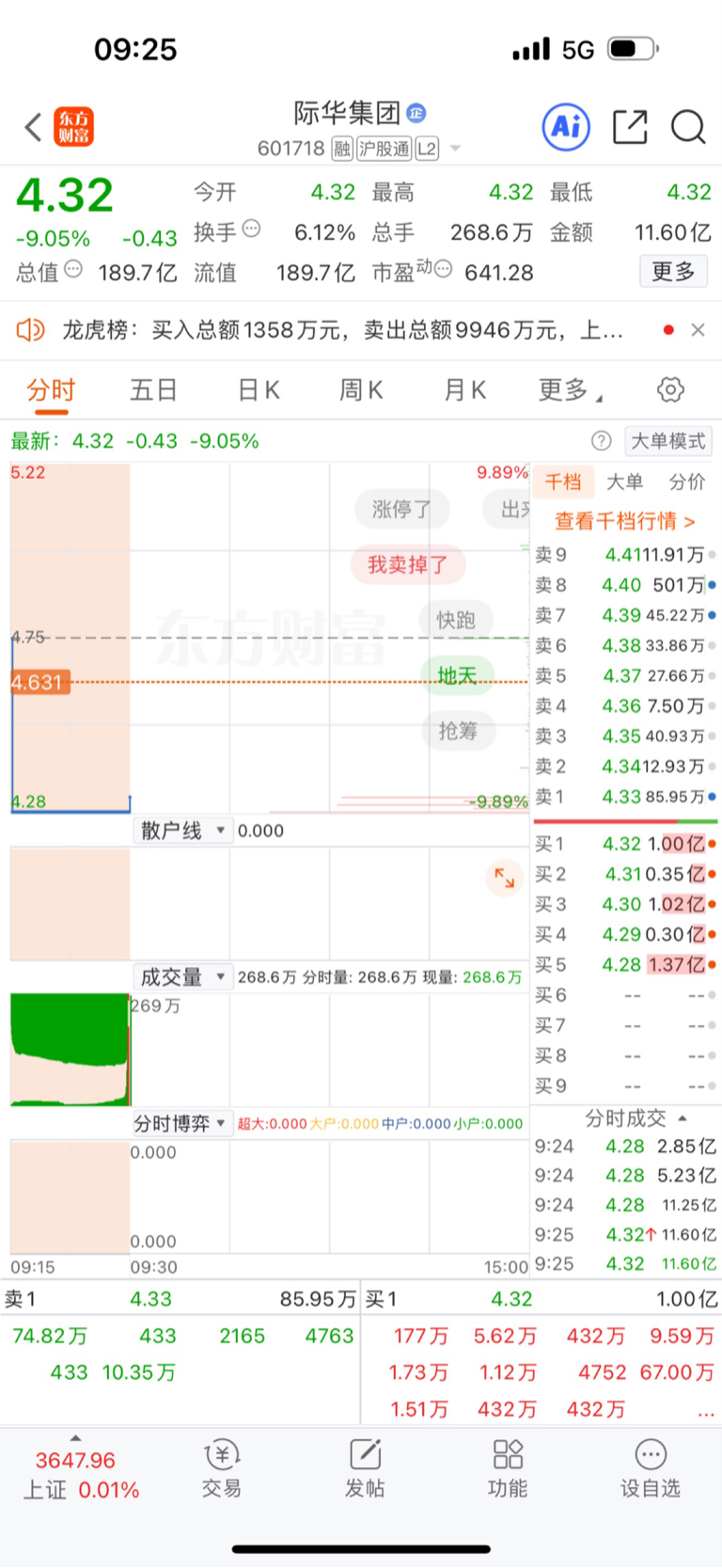Switch to the 五日 tab

pos(153,390)
